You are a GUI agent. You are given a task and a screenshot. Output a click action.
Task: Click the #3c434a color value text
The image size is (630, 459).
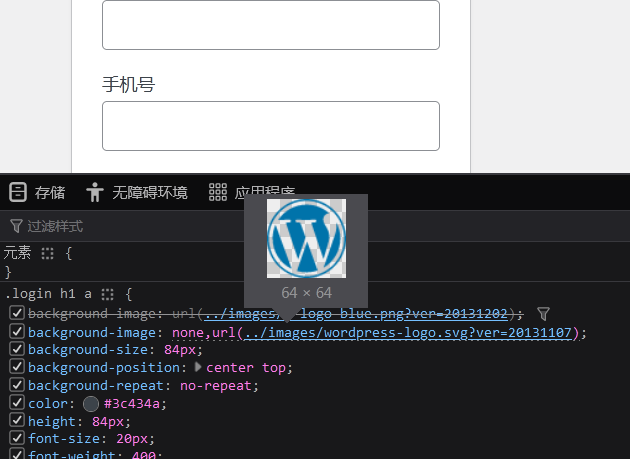[132, 404]
